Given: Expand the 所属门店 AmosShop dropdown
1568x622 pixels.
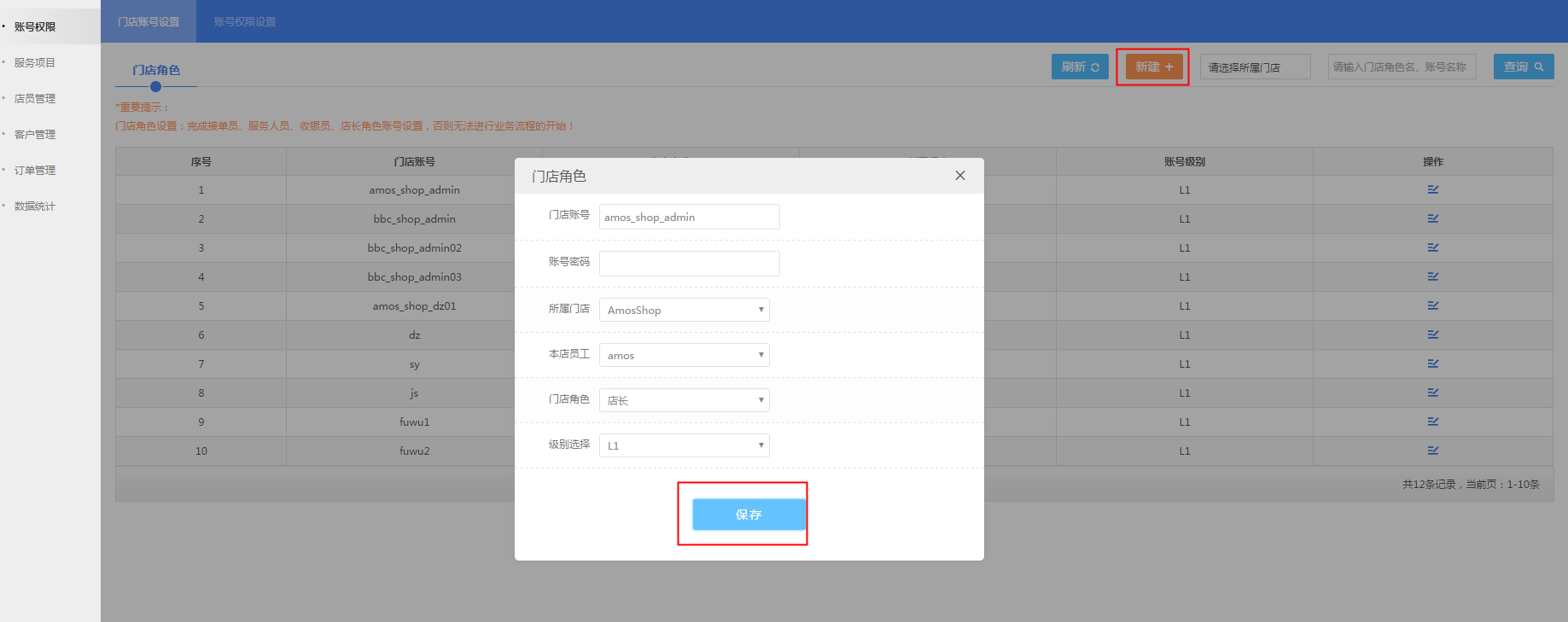Looking at the screenshot, I should 685,310.
